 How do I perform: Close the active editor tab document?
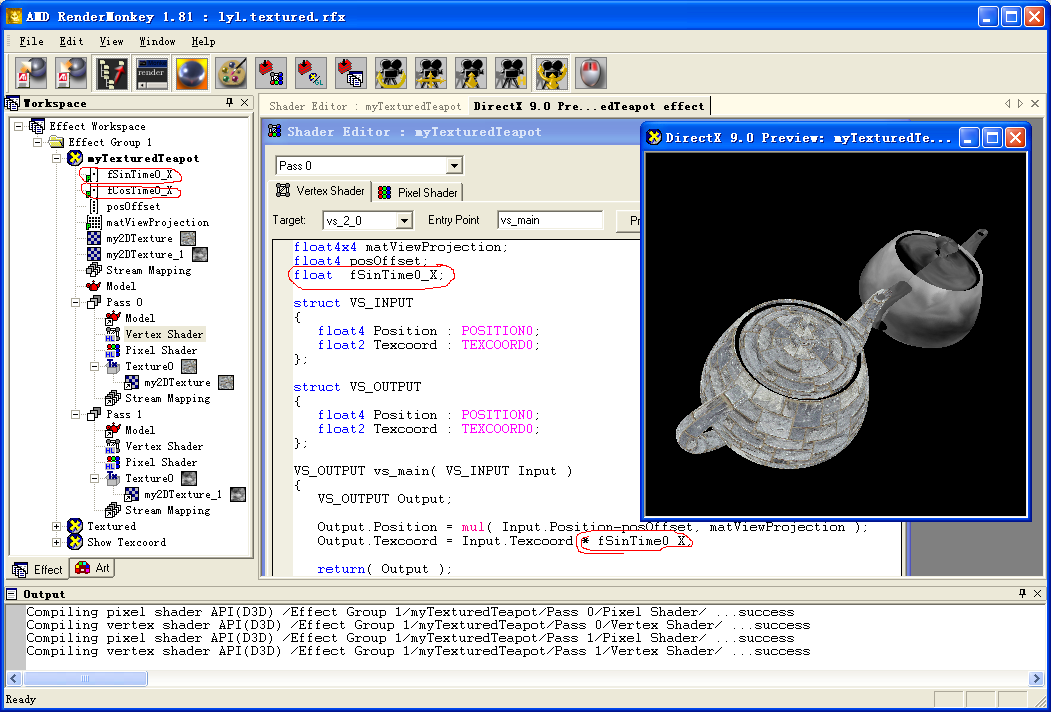coord(1036,104)
